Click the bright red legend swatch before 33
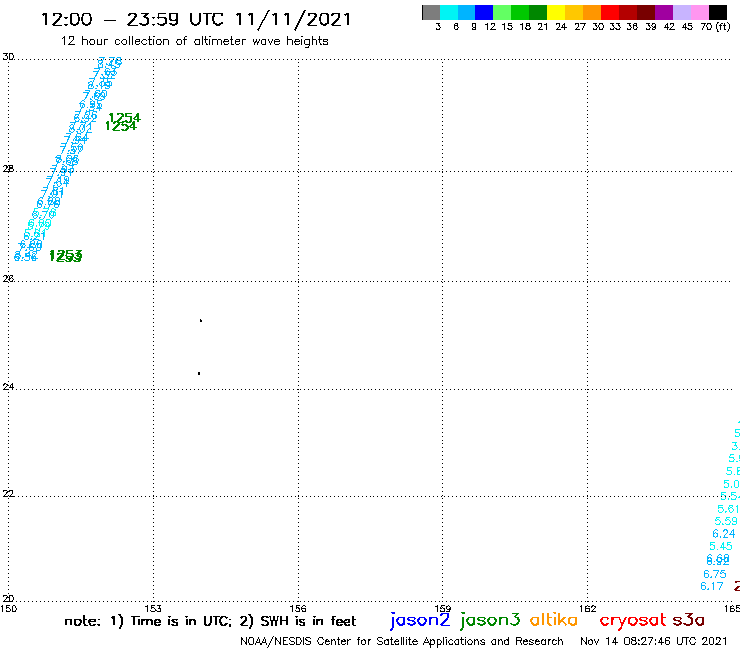 pos(610,12)
